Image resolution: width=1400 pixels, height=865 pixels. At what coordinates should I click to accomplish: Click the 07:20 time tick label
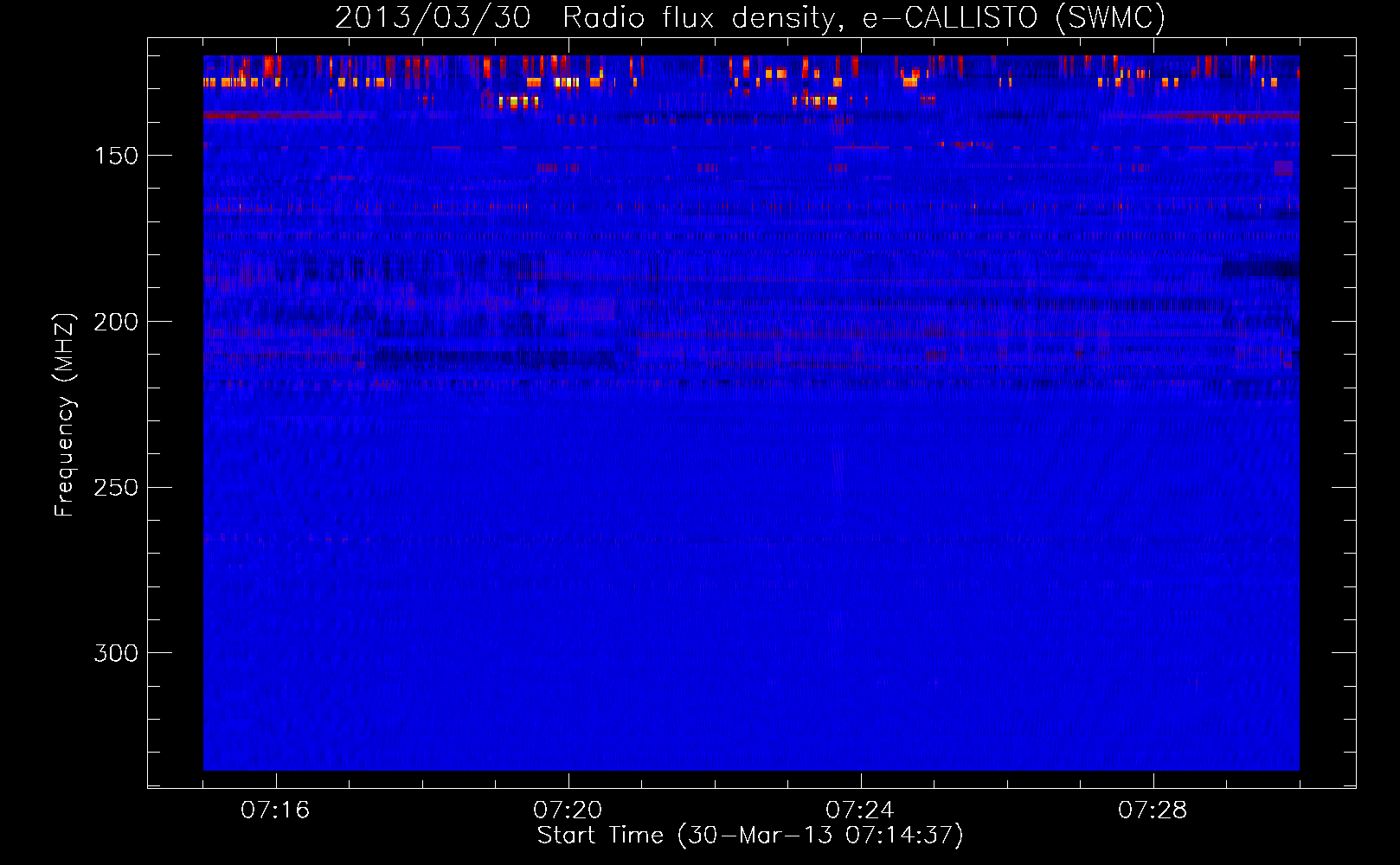pyautogui.click(x=568, y=811)
